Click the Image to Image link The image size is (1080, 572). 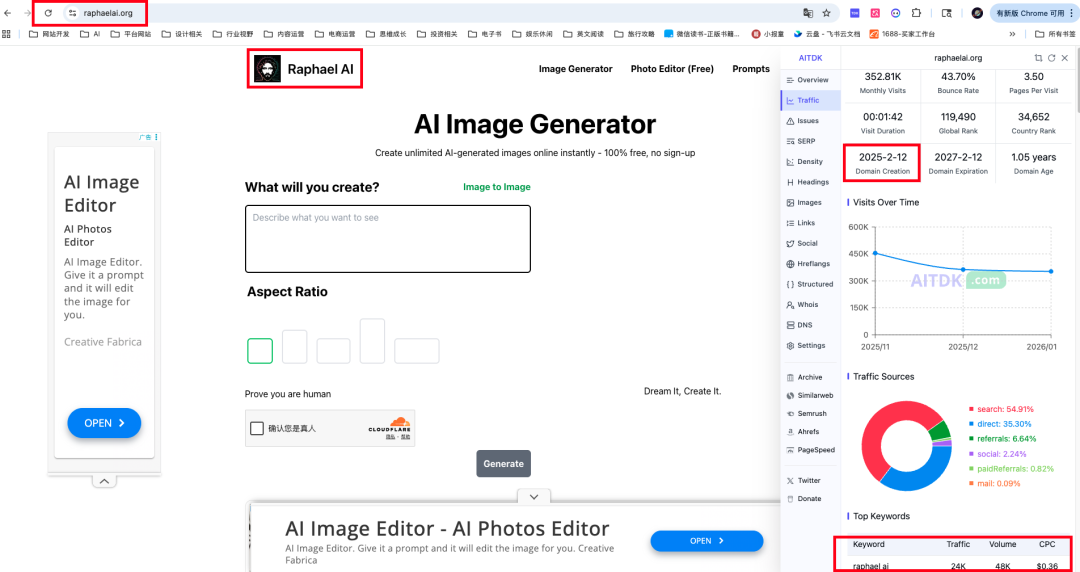497,187
